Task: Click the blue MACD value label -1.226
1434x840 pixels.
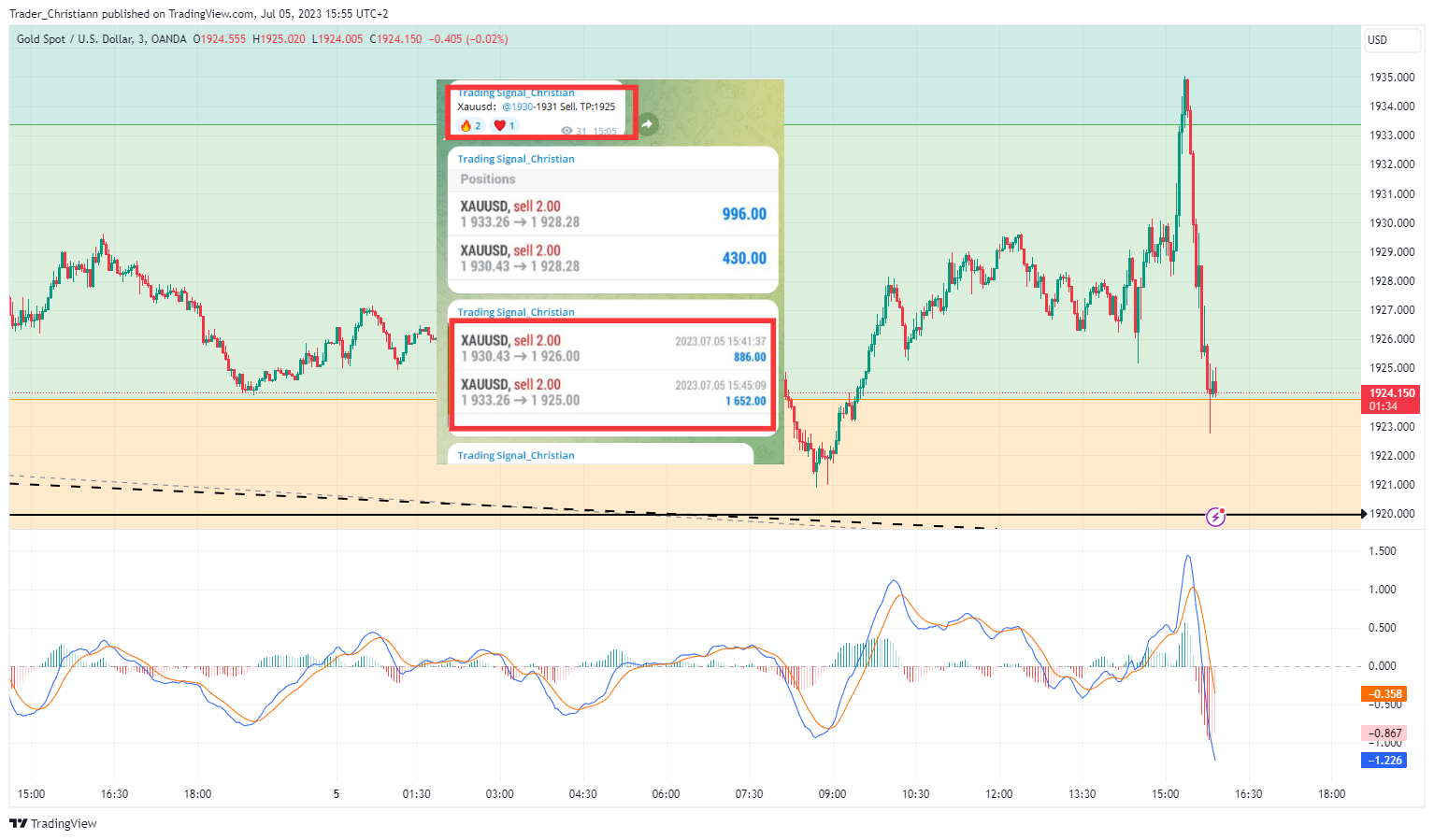Action: pos(1384,761)
